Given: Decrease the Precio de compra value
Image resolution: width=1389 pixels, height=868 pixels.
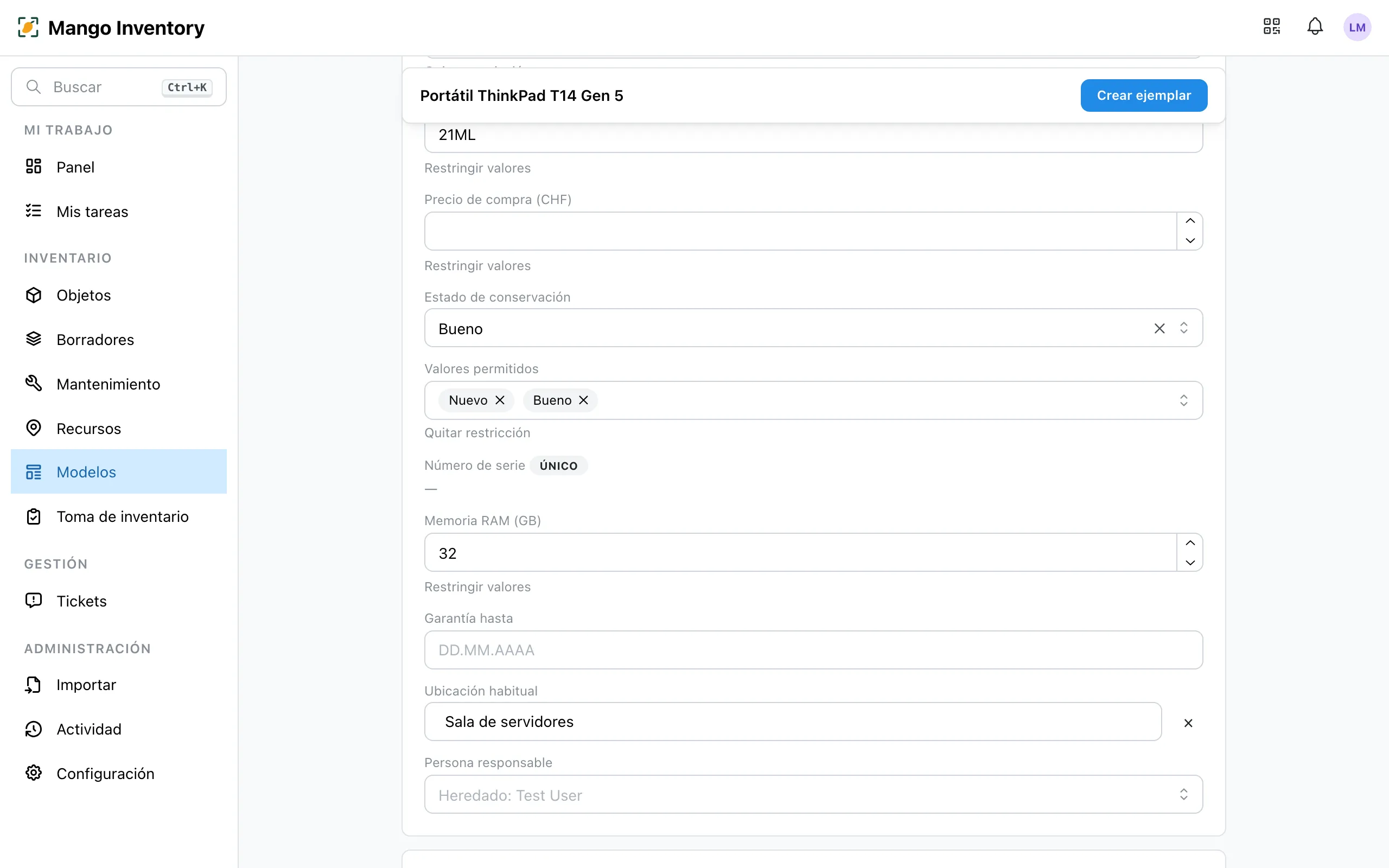Looking at the screenshot, I should click(1190, 240).
